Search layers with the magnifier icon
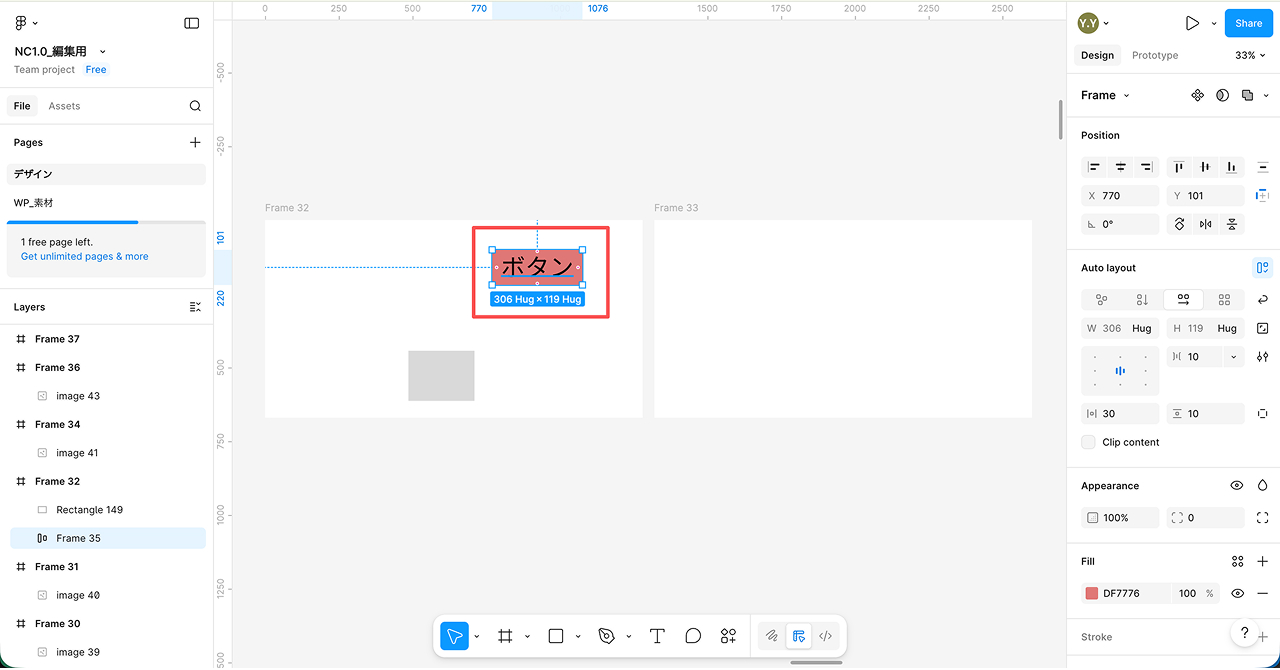The height and width of the screenshot is (670, 1280). coord(195,106)
